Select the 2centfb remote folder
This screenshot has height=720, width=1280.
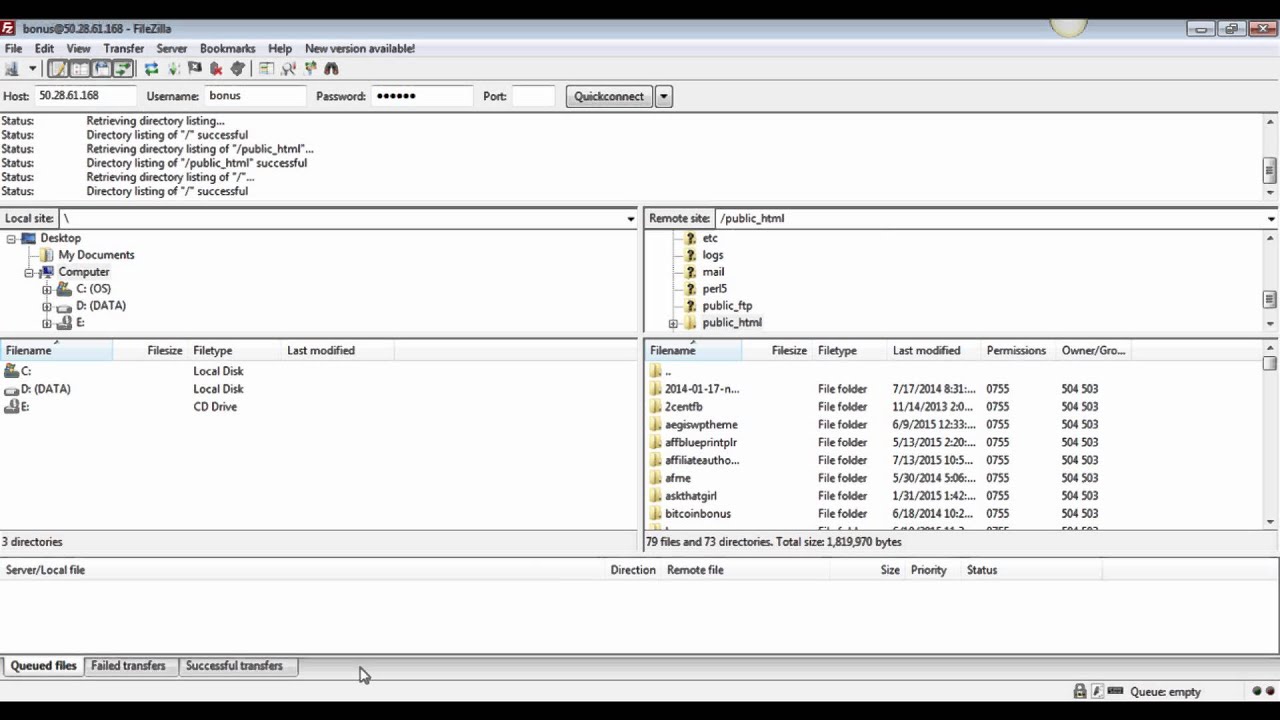click(683, 407)
